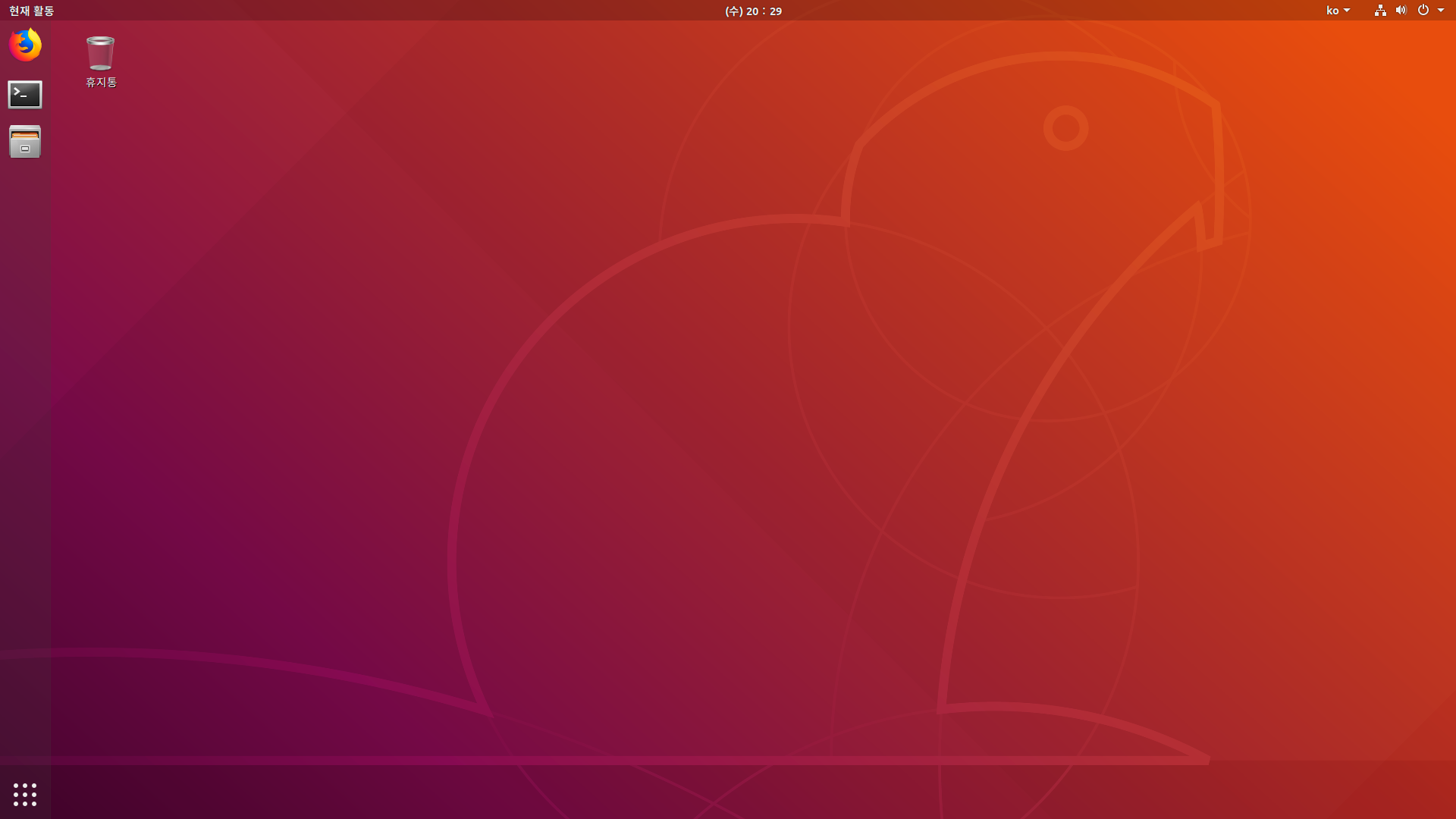Viewport: 1456px width, 819px height.
Task: Click the 휴지통 label under trash
Action: tap(101, 82)
